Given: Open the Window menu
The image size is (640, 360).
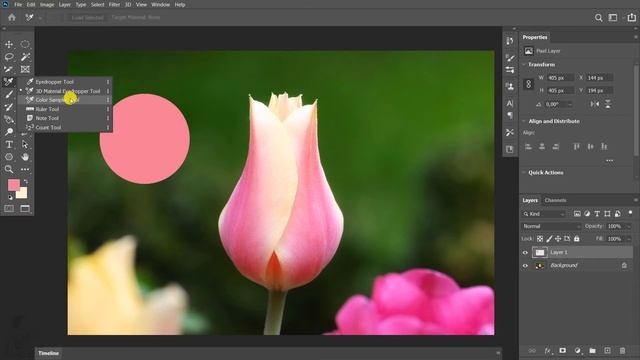Looking at the screenshot, I should click(x=160, y=4).
